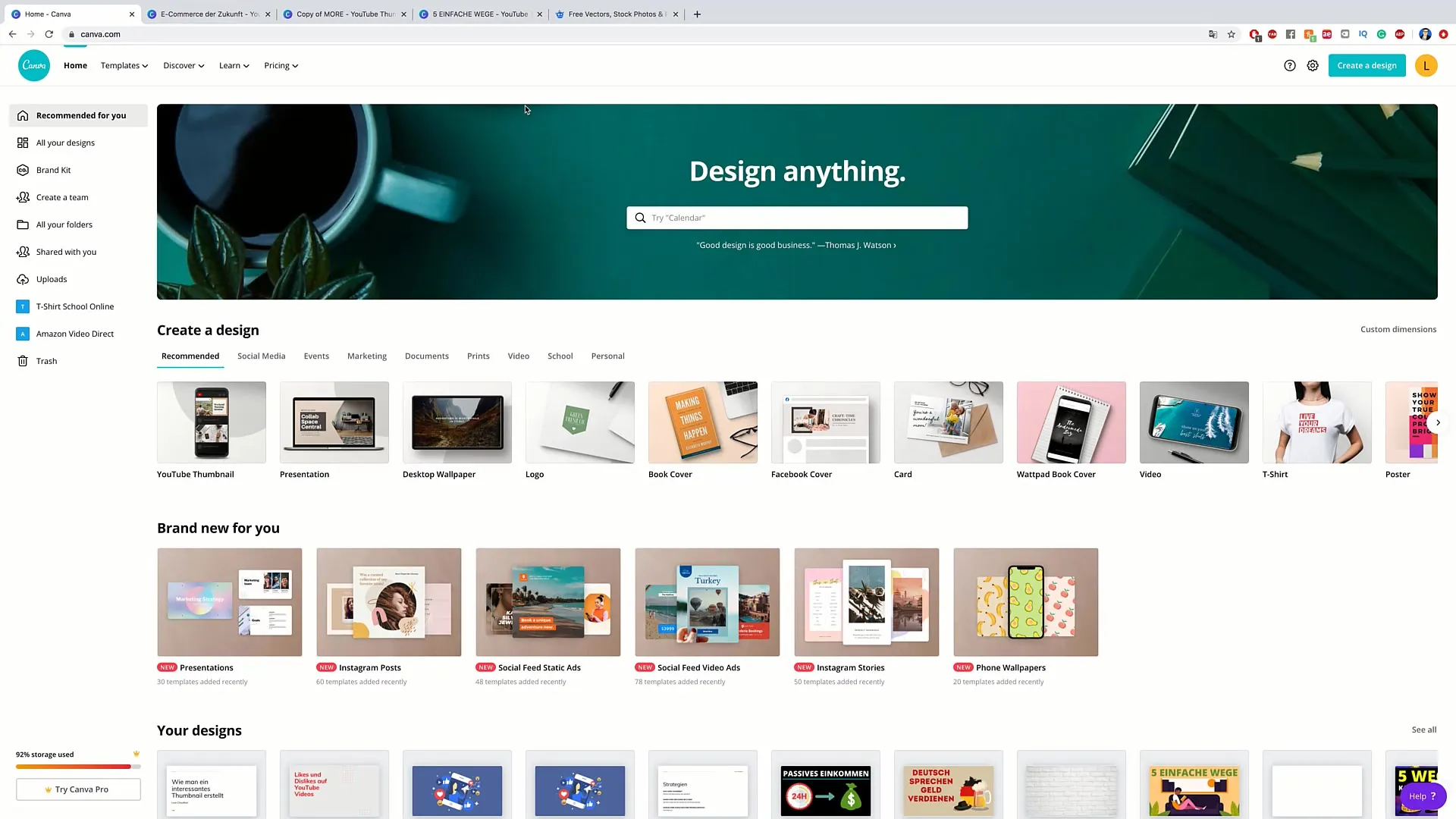Screen dimensions: 1456x819
Task: Click the Uploads icon in sidebar
Action: click(x=23, y=279)
